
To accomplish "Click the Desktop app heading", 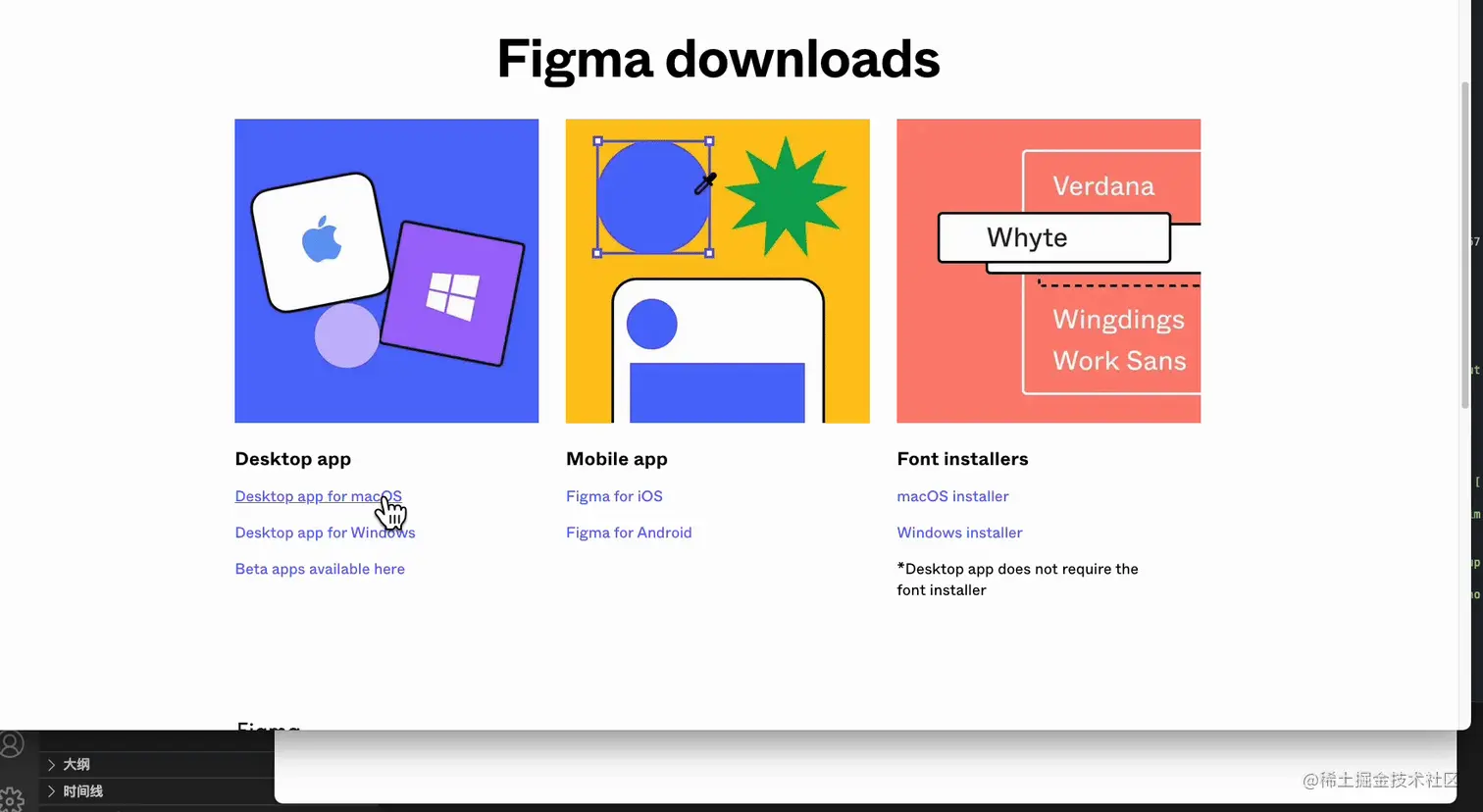I will click(x=293, y=459).
